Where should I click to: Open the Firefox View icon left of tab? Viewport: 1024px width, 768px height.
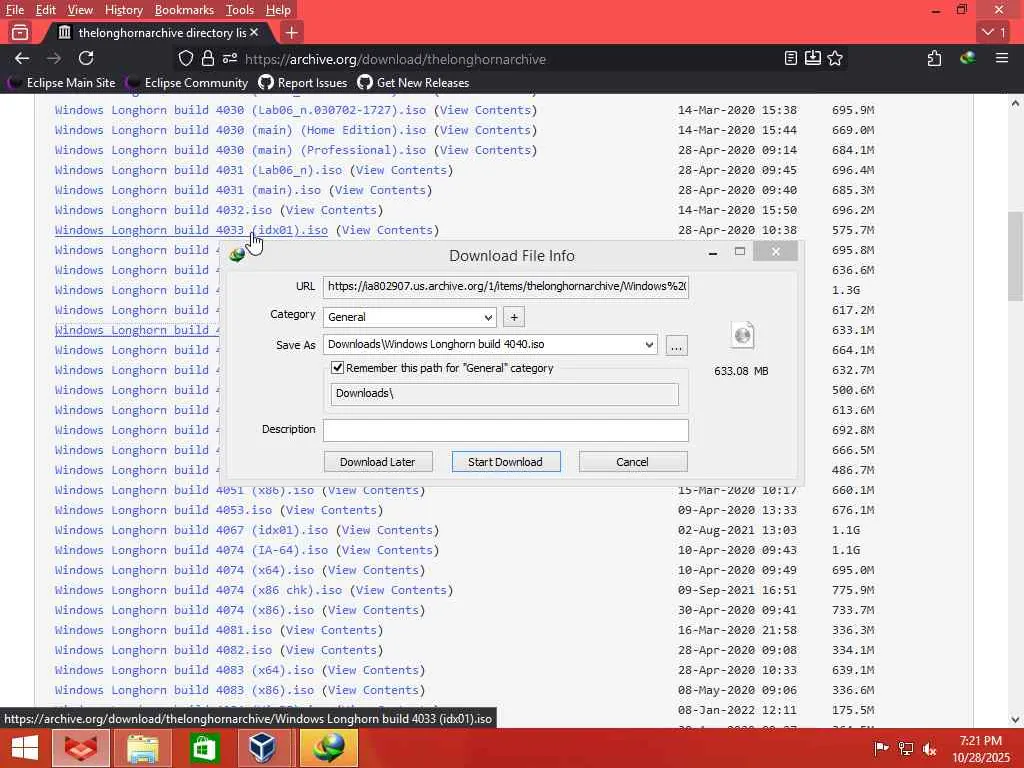[20, 32]
